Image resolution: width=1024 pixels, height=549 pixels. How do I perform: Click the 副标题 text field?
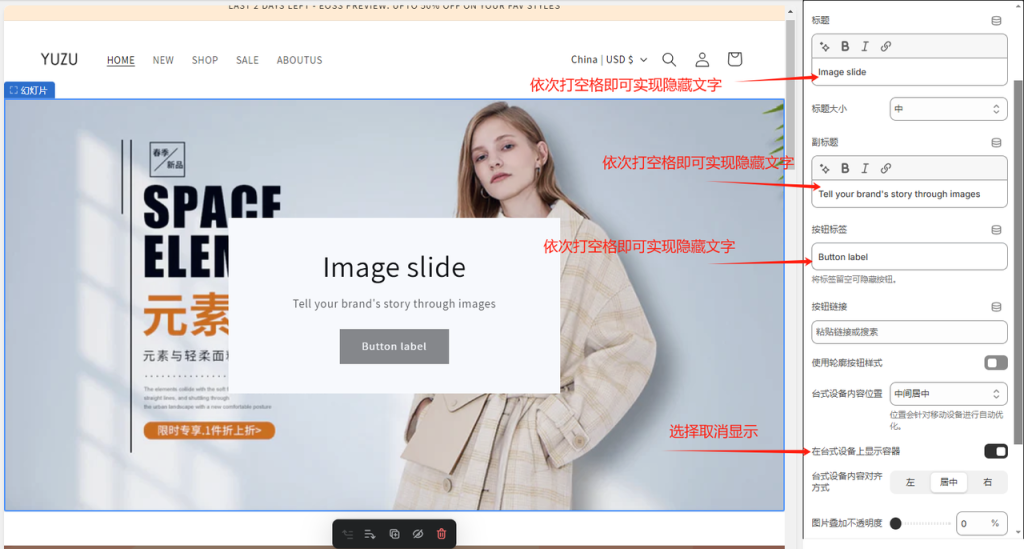(909, 194)
